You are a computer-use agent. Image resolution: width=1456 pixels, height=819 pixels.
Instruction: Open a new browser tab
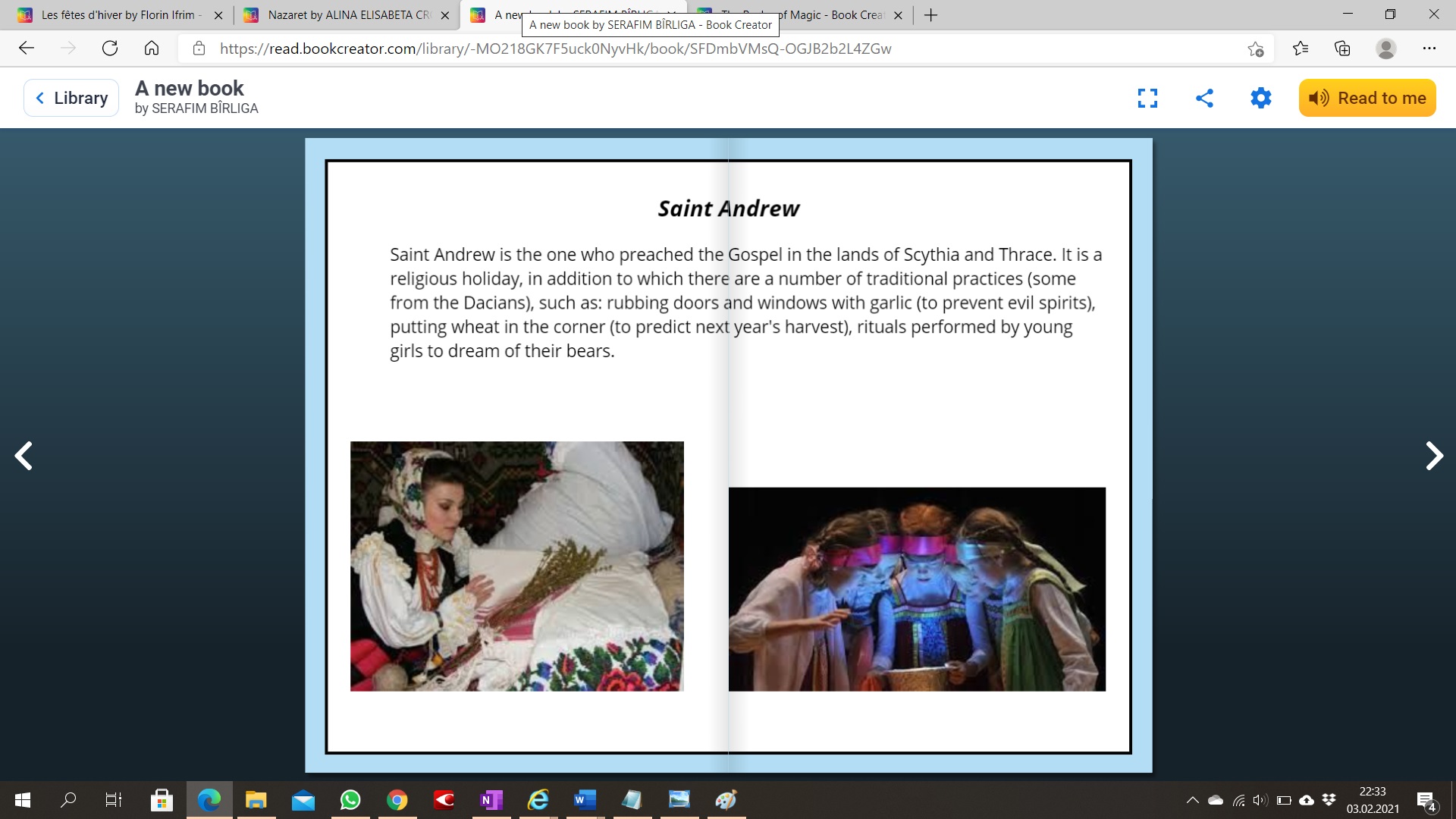click(931, 15)
